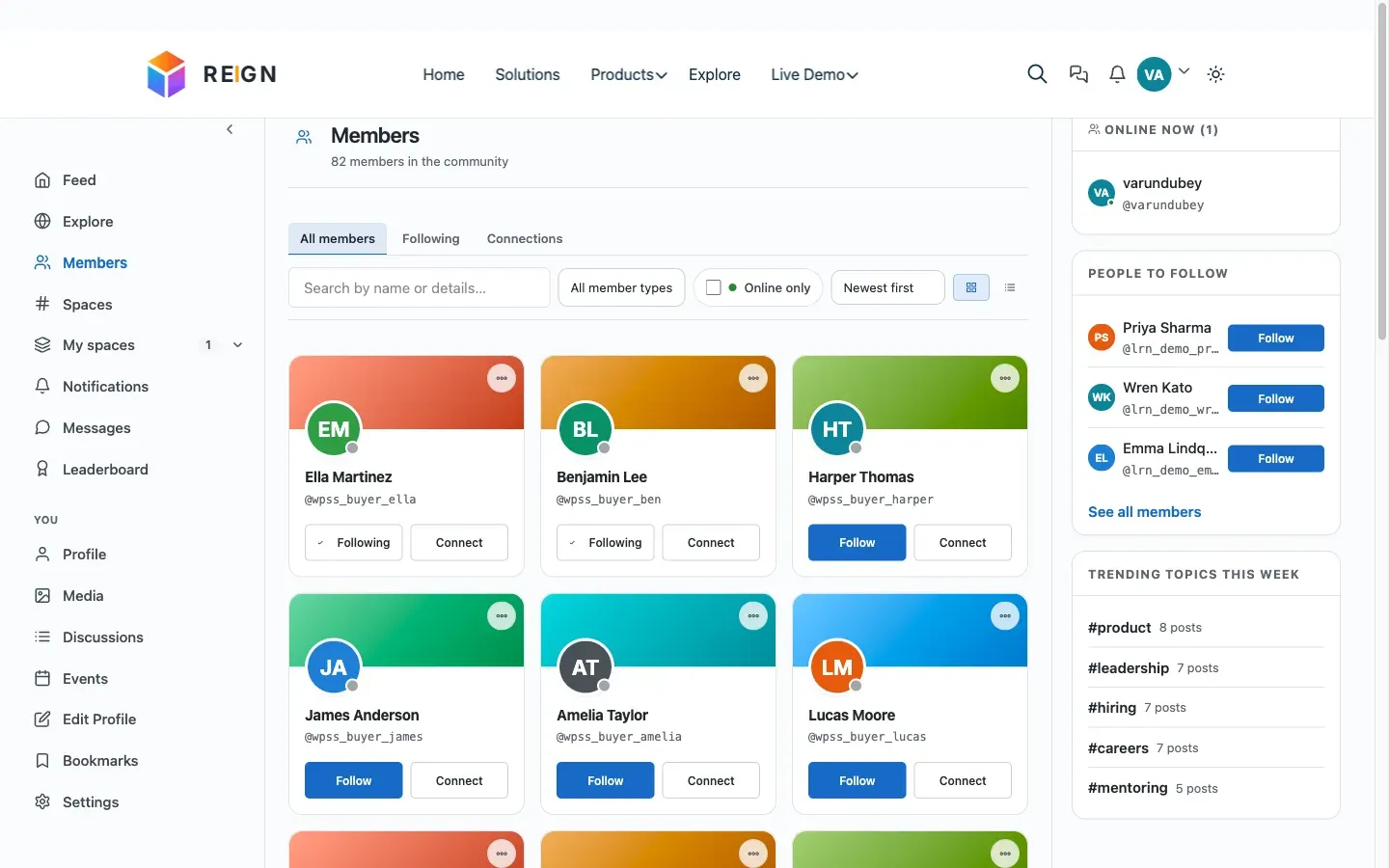The height and width of the screenshot is (868, 1389).
Task: Click Benjamin Lee's BL avatar
Action: 586,429
